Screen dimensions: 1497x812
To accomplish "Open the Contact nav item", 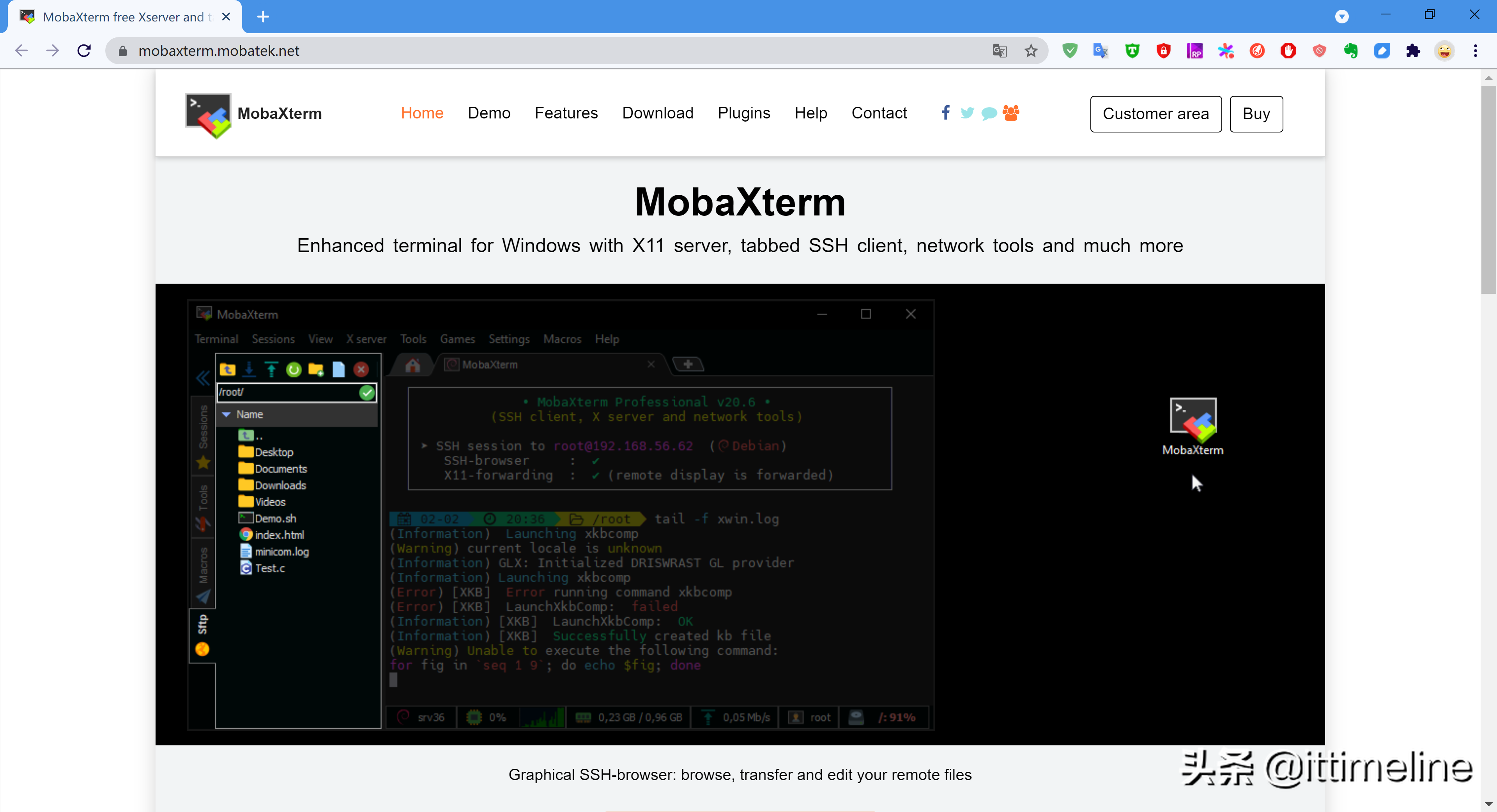I will coord(879,113).
